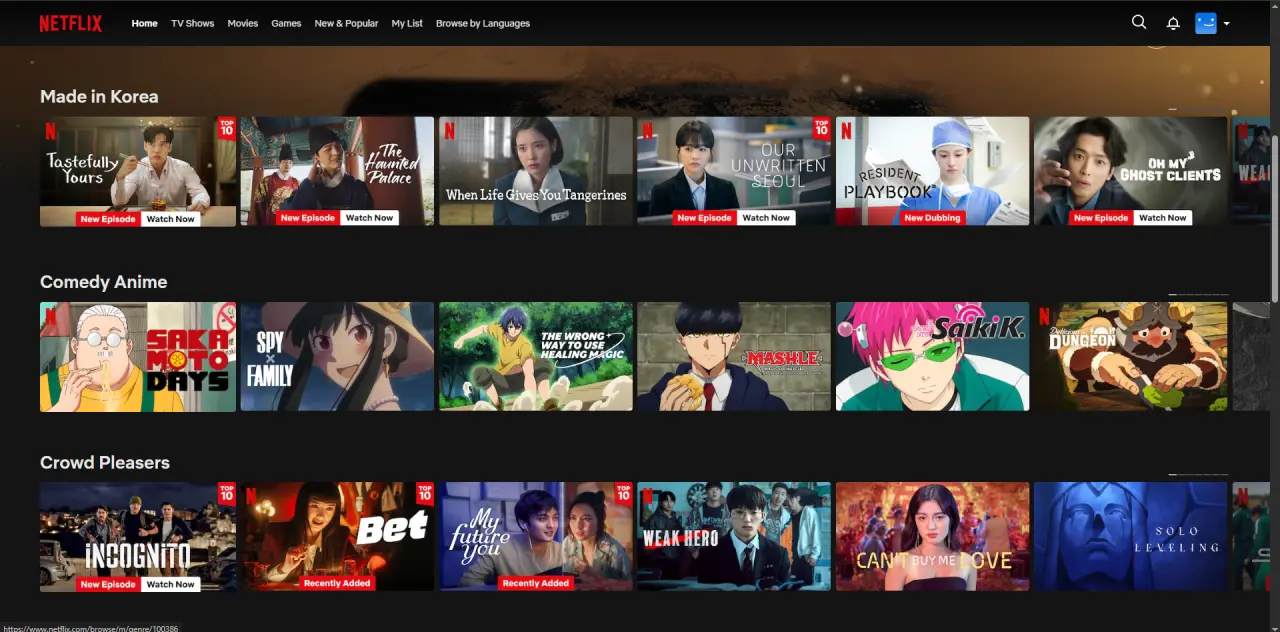
Task: Click Crowd Pleasers row page indicator
Action: coord(1198,474)
